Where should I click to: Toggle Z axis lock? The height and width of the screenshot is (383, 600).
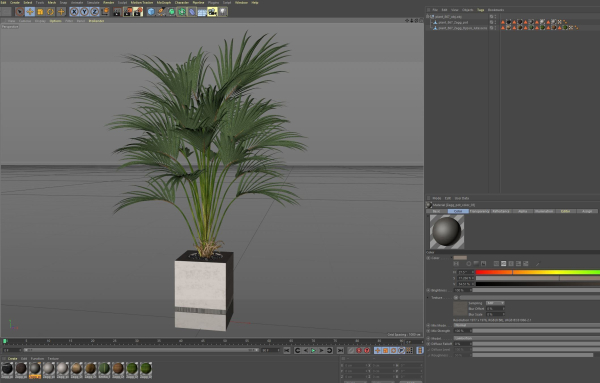[x=95, y=12]
